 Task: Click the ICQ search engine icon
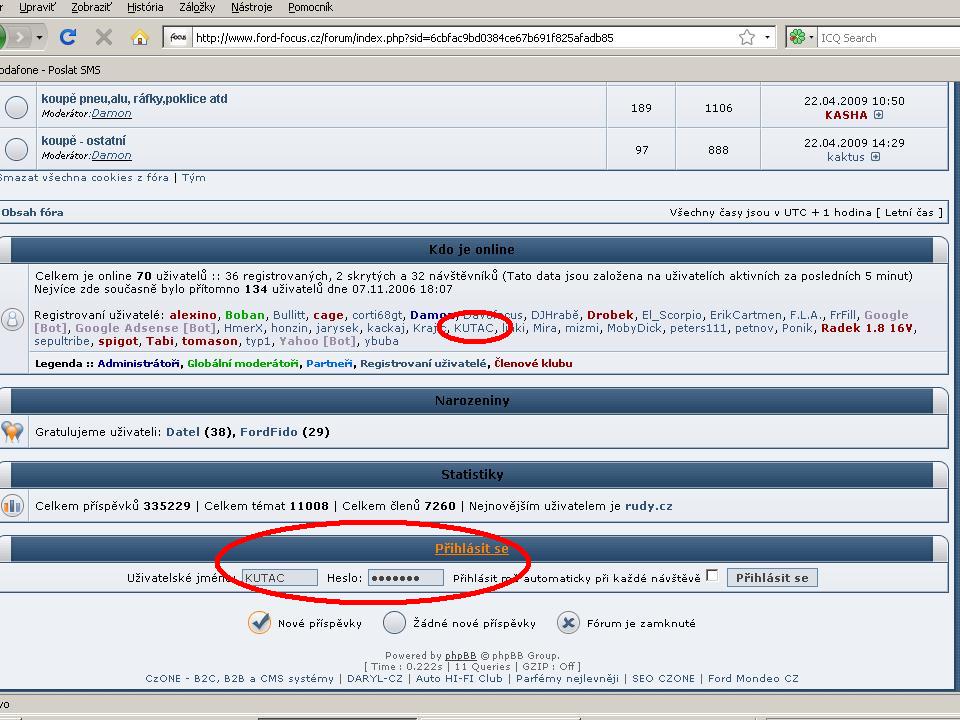(797, 38)
